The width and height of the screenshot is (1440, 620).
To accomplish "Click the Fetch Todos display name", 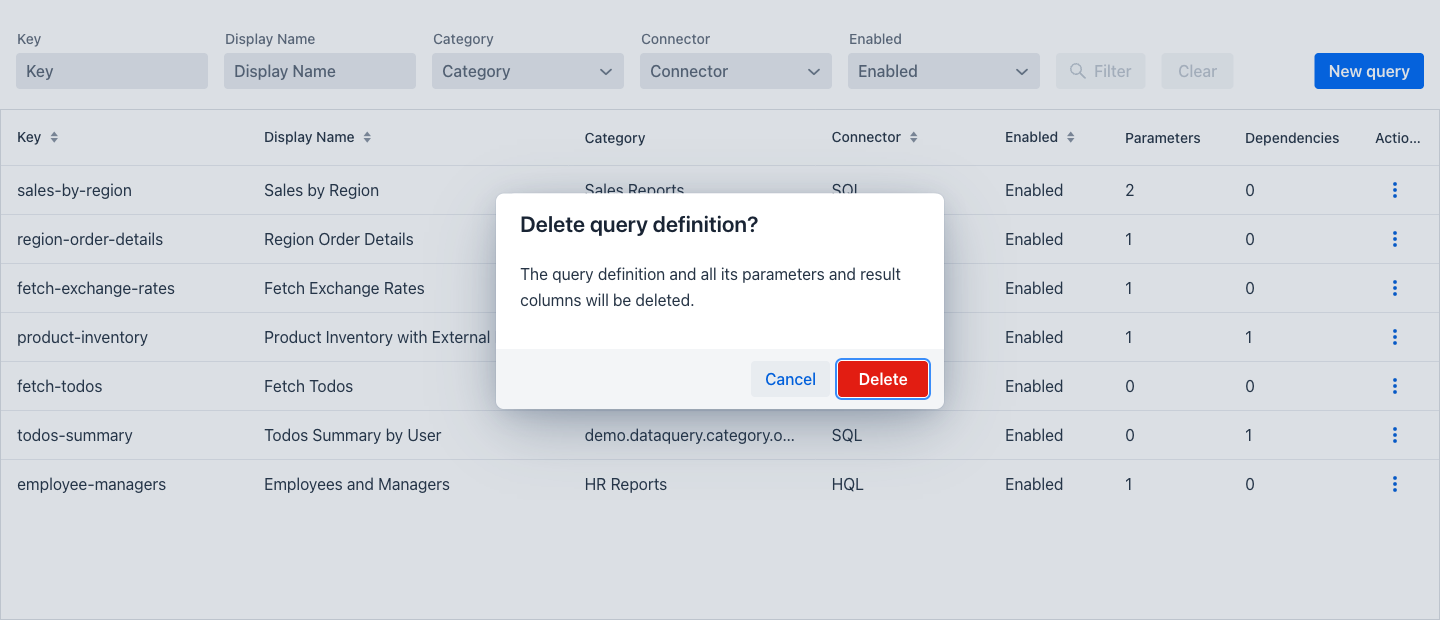I will (x=308, y=386).
